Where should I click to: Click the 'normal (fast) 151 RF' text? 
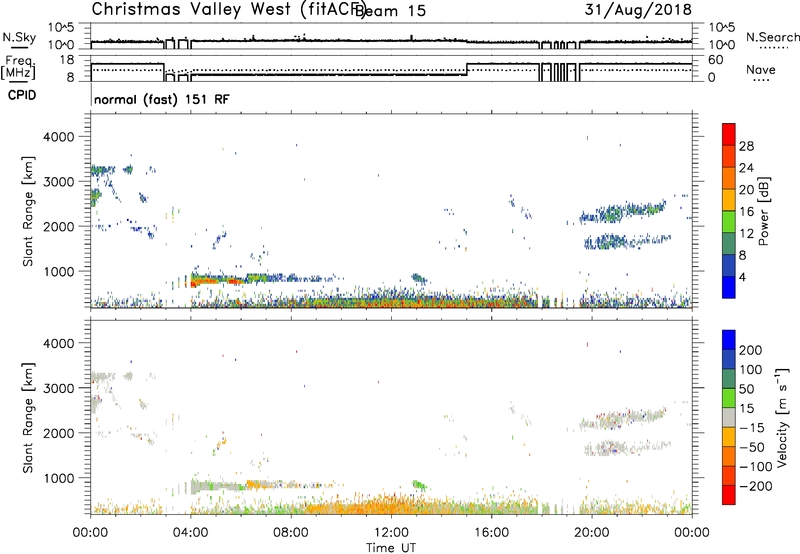pyautogui.click(x=162, y=99)
